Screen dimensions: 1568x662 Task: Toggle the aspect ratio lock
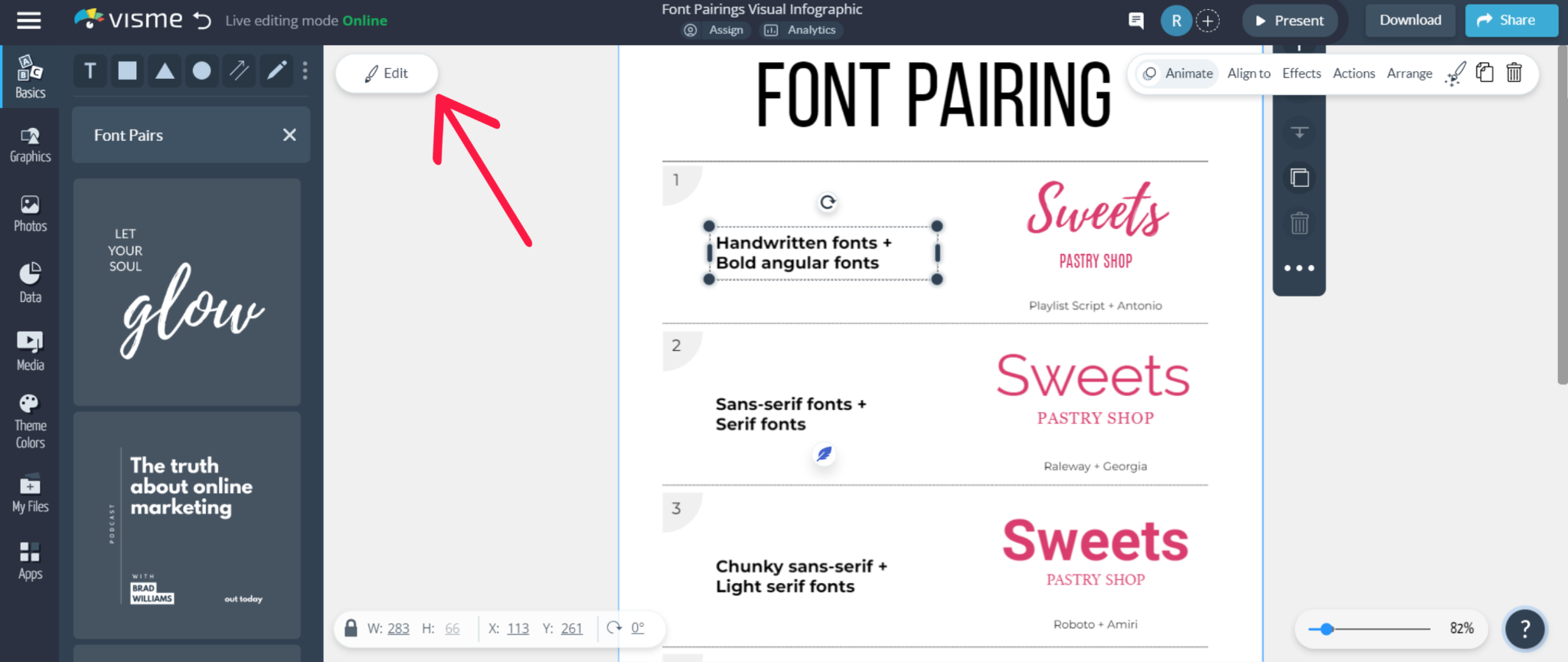point(351,628)
